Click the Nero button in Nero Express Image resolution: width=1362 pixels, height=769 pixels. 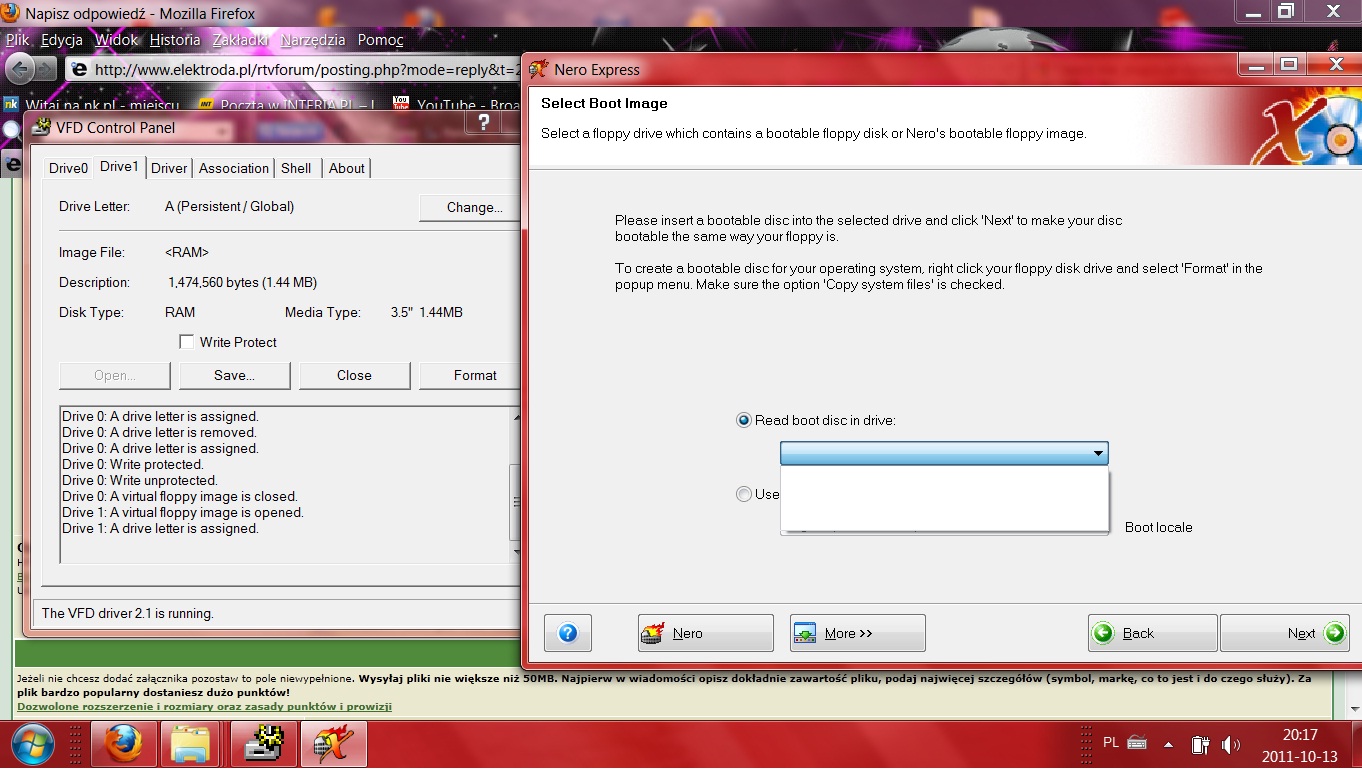click(706, 633)
